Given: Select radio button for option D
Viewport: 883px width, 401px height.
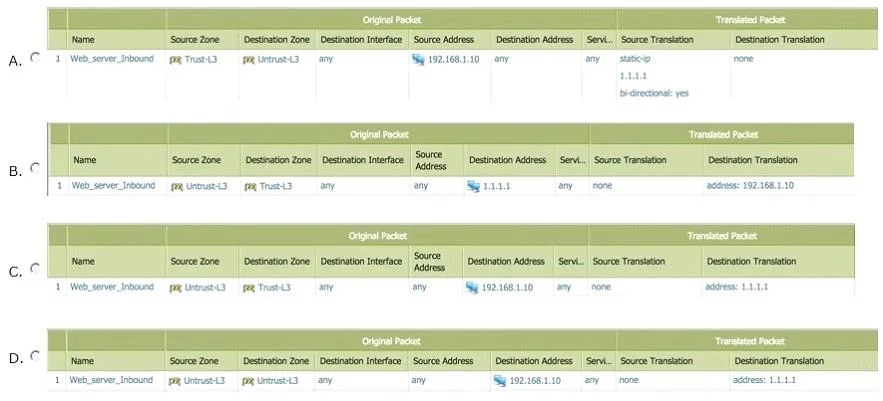Looking at the screenshot, I should point(35,355).
